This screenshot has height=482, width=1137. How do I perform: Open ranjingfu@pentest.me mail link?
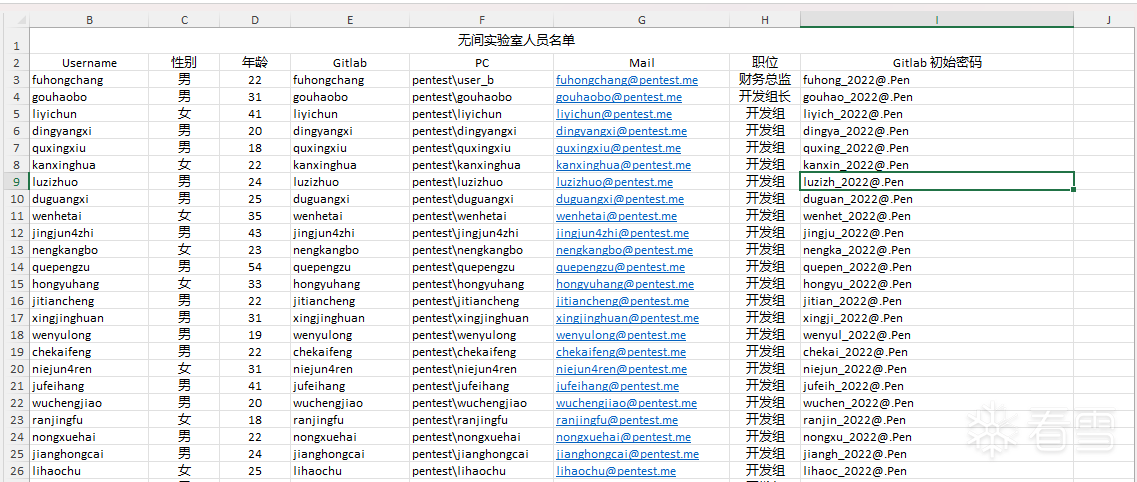pyautogui.click(x=617, y=420)
